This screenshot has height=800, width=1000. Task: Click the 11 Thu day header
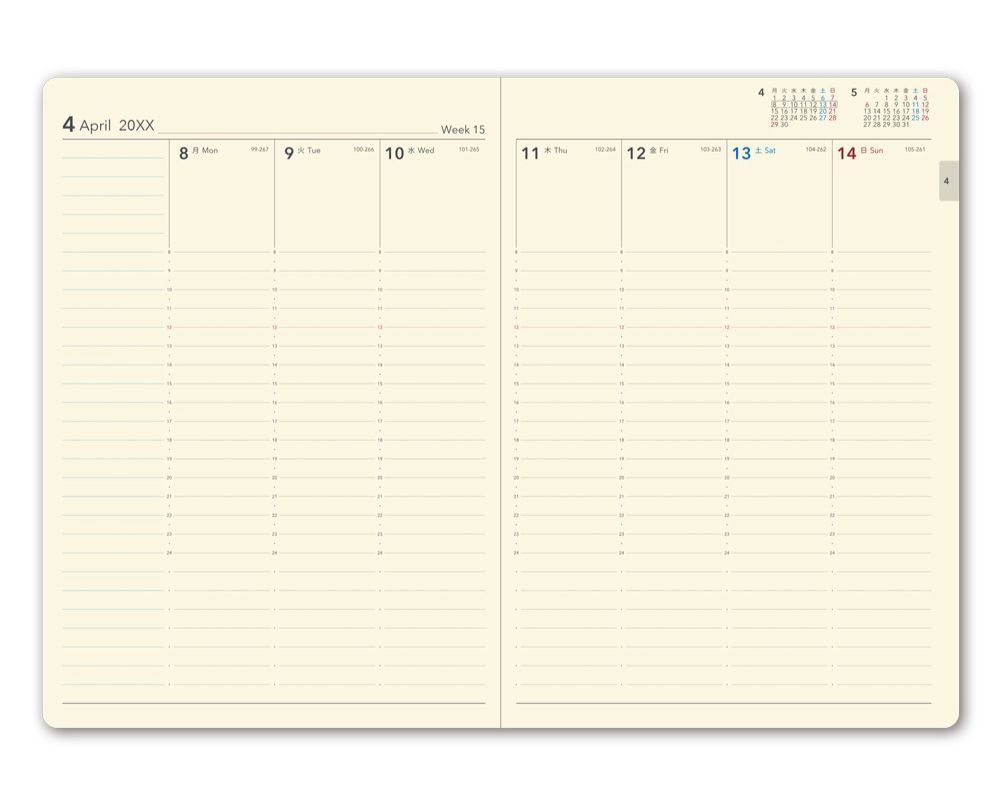[543, 152]
